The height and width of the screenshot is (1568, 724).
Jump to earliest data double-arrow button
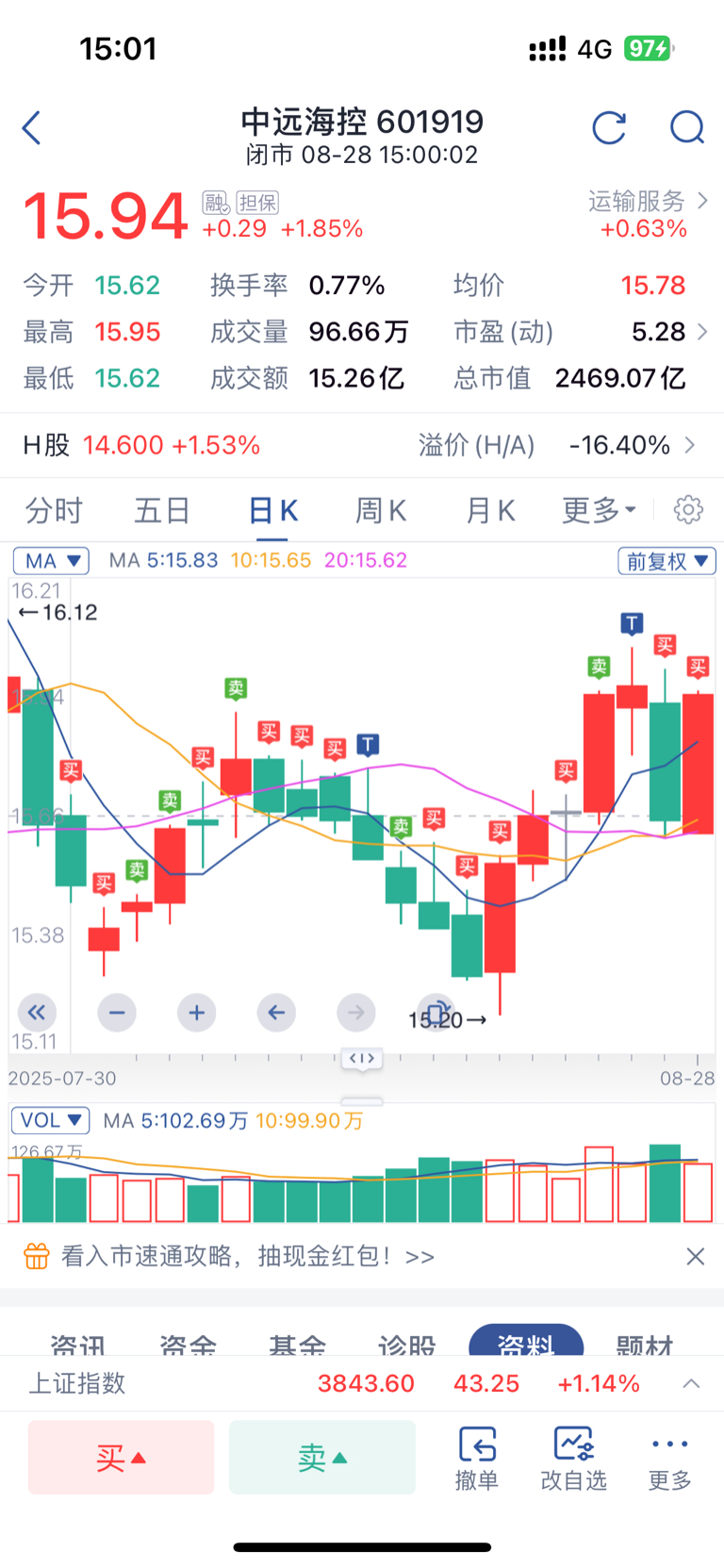pos(37,1013)
